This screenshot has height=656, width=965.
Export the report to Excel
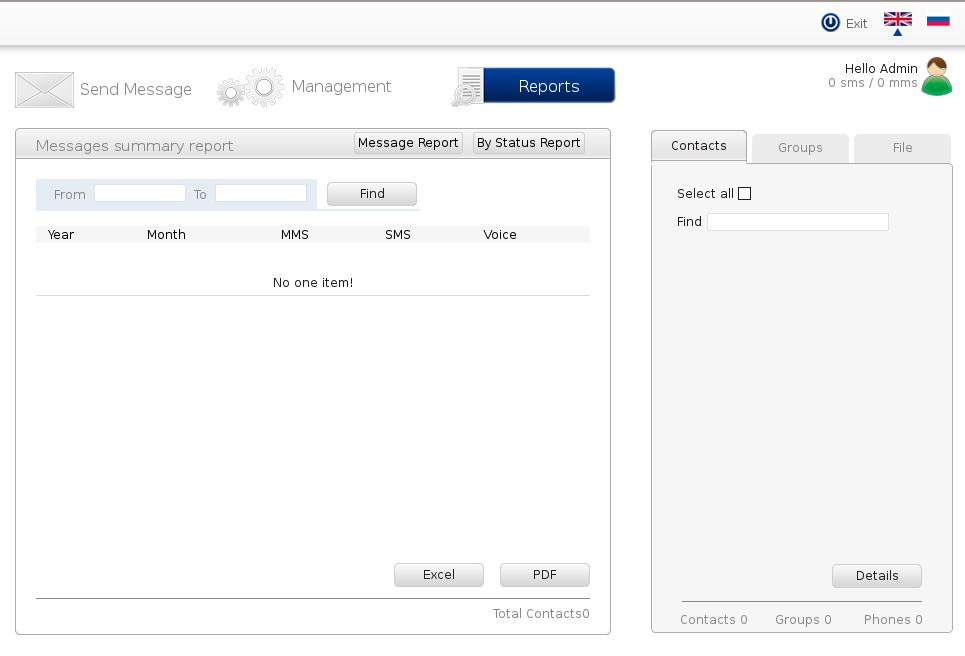438,575
